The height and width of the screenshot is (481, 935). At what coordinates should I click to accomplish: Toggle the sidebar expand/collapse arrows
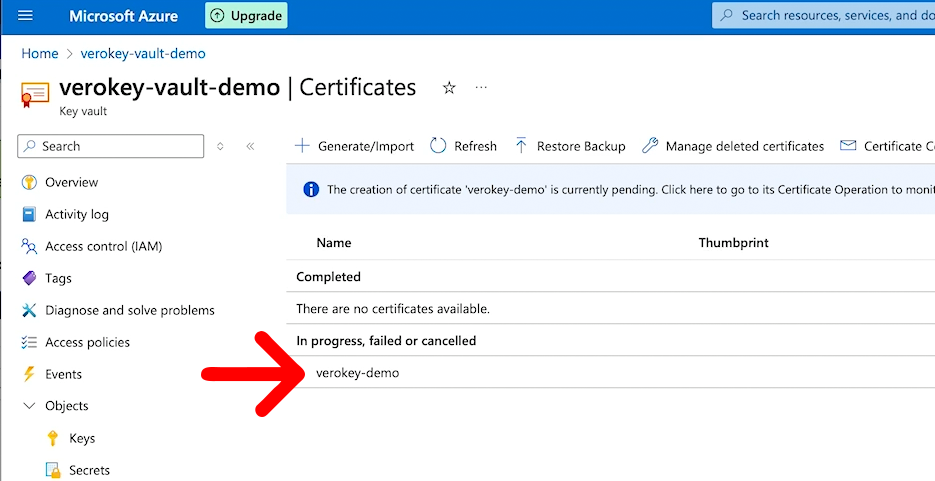pos(221,146)
